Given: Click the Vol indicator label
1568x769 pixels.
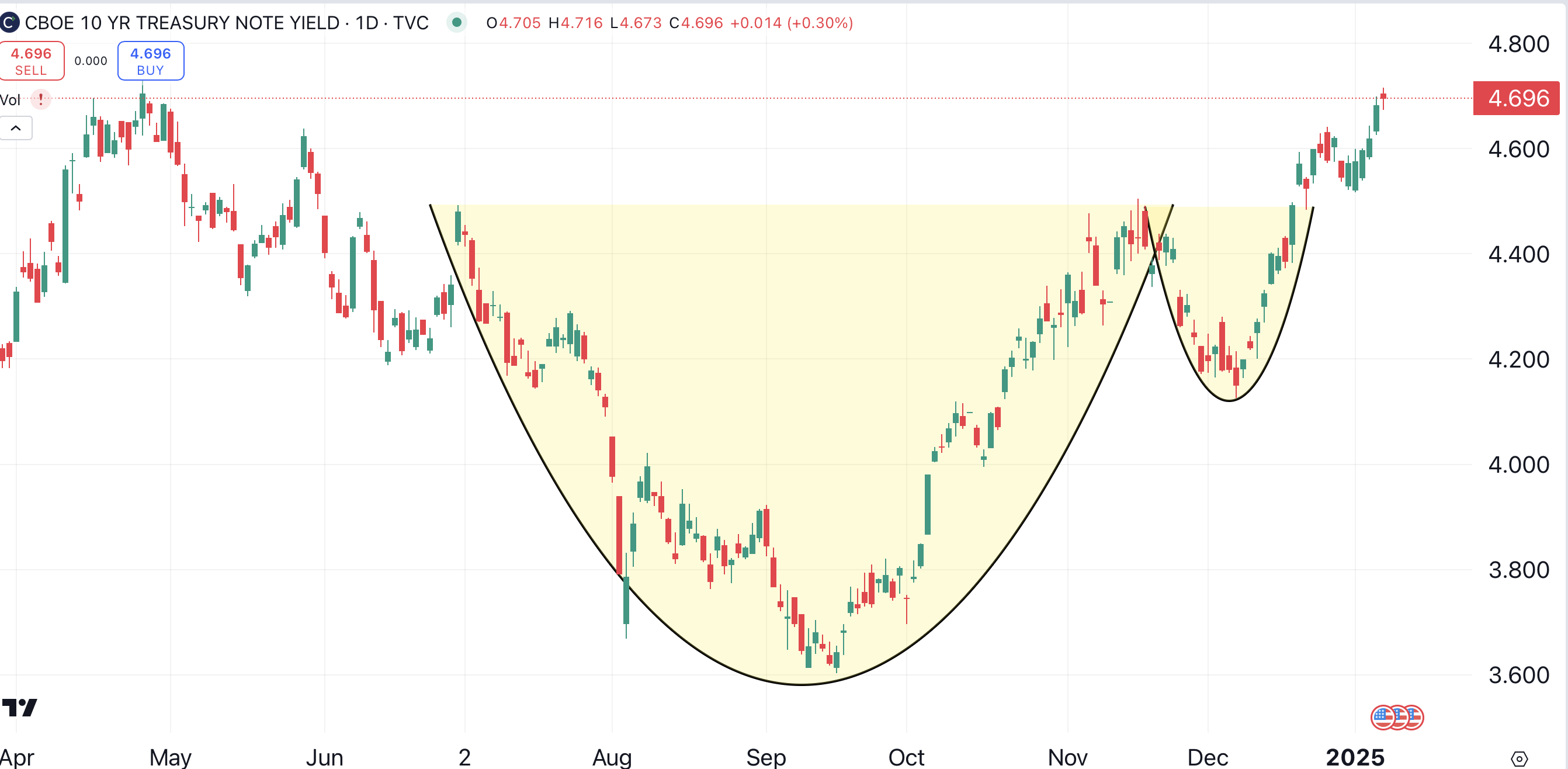Looking at the screenshot, I should [x=11, y=100].
